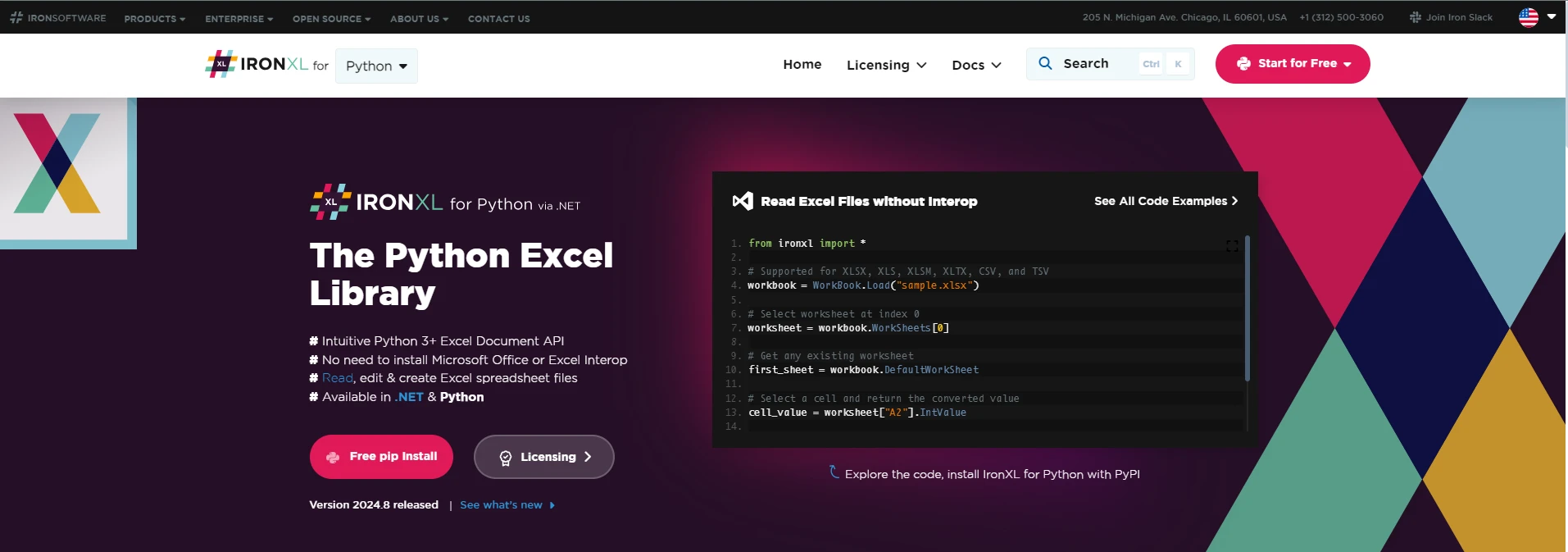
Task: Click the code panel vertical scrollbar
Action: point(1247,308)
